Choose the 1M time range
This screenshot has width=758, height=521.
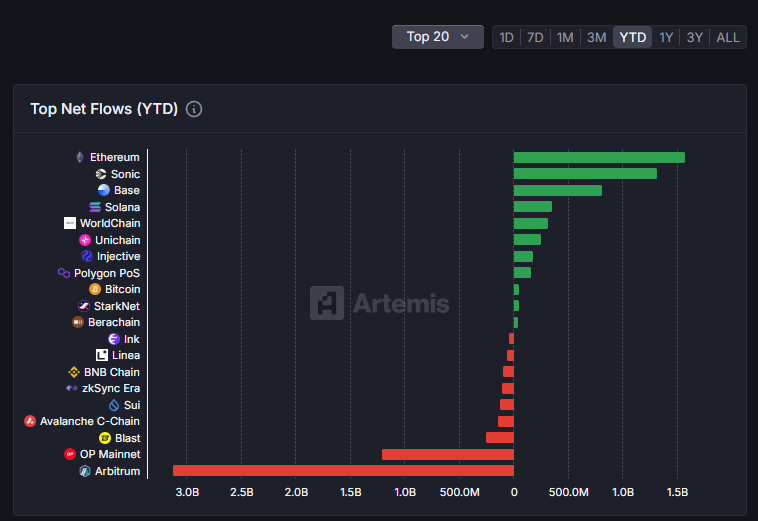tap(565, 37)
